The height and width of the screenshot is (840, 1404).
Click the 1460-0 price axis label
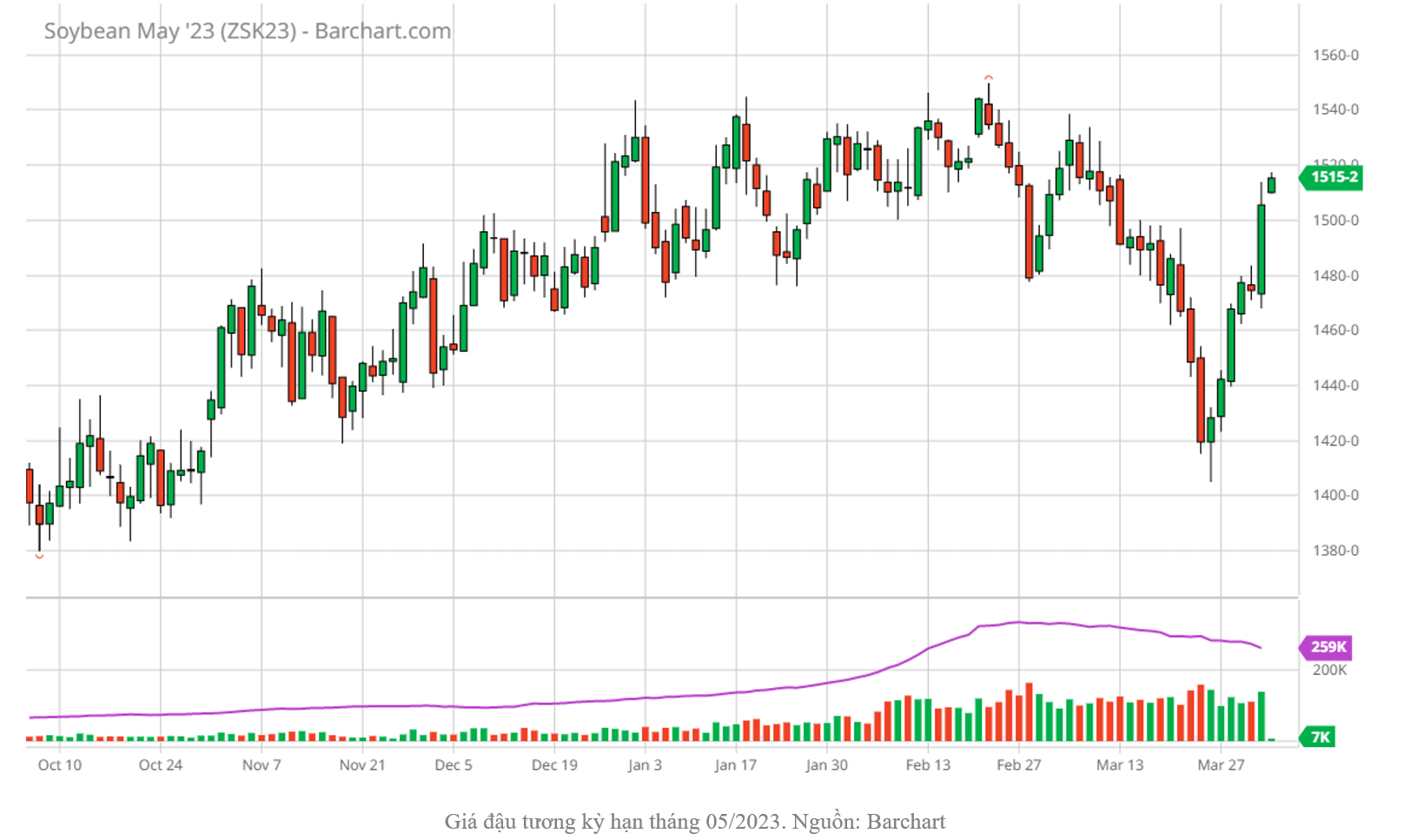(1335, 330)
